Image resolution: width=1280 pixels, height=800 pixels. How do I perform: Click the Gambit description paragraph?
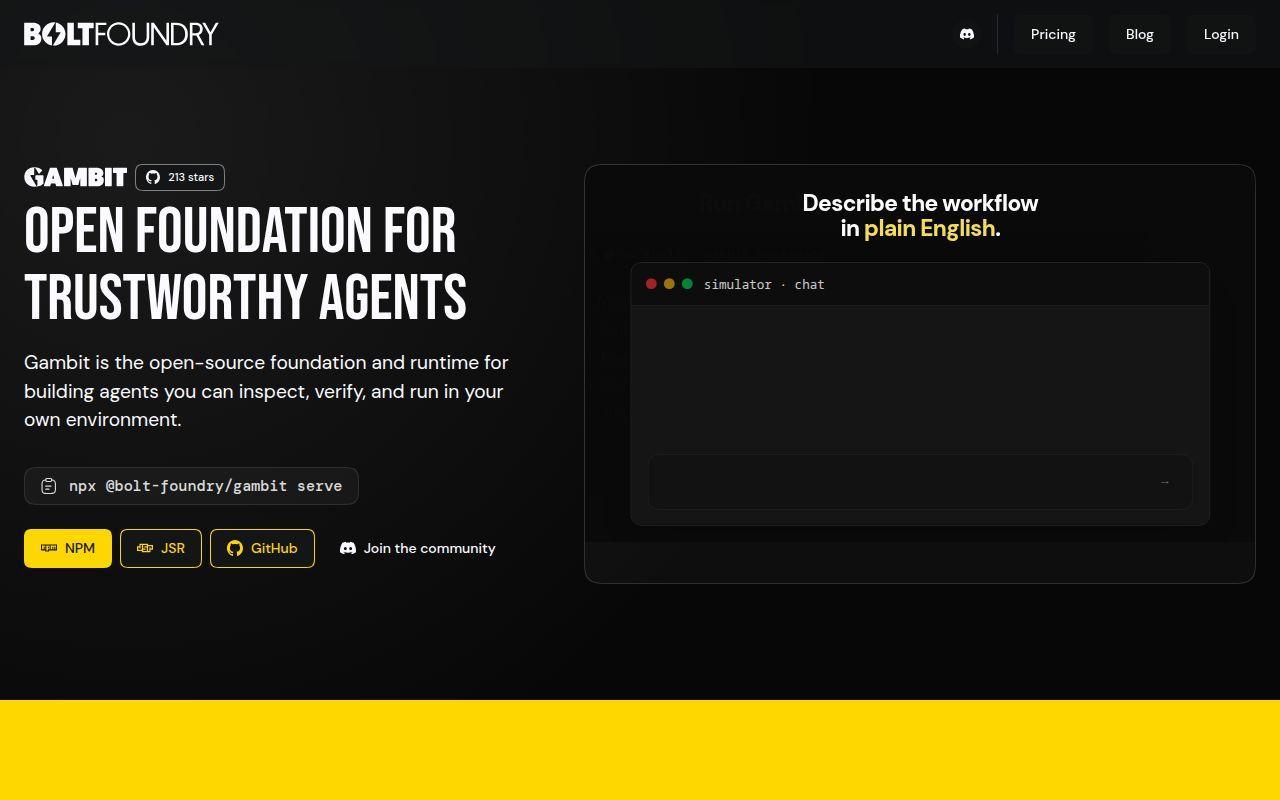pos(266,391)
